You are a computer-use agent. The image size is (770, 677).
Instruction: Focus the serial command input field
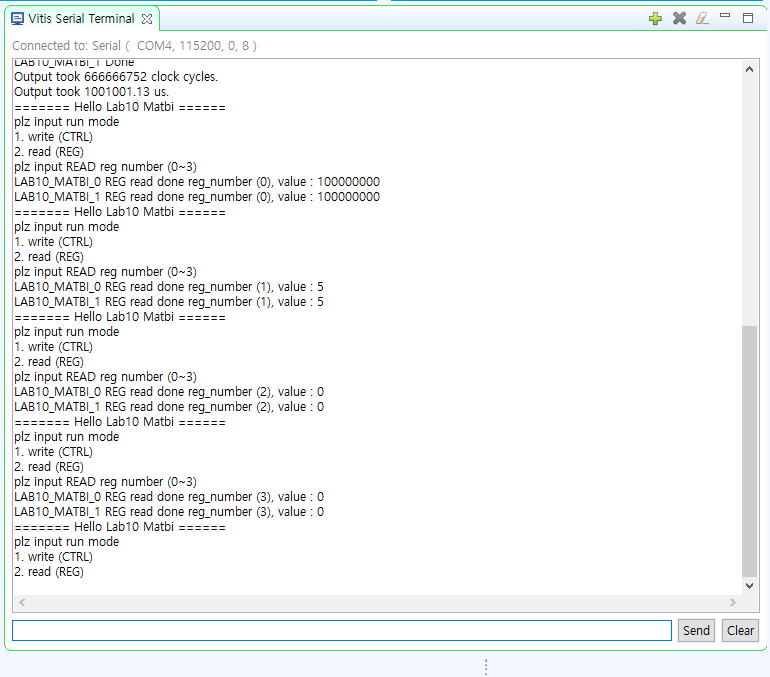tap(342, 630)
